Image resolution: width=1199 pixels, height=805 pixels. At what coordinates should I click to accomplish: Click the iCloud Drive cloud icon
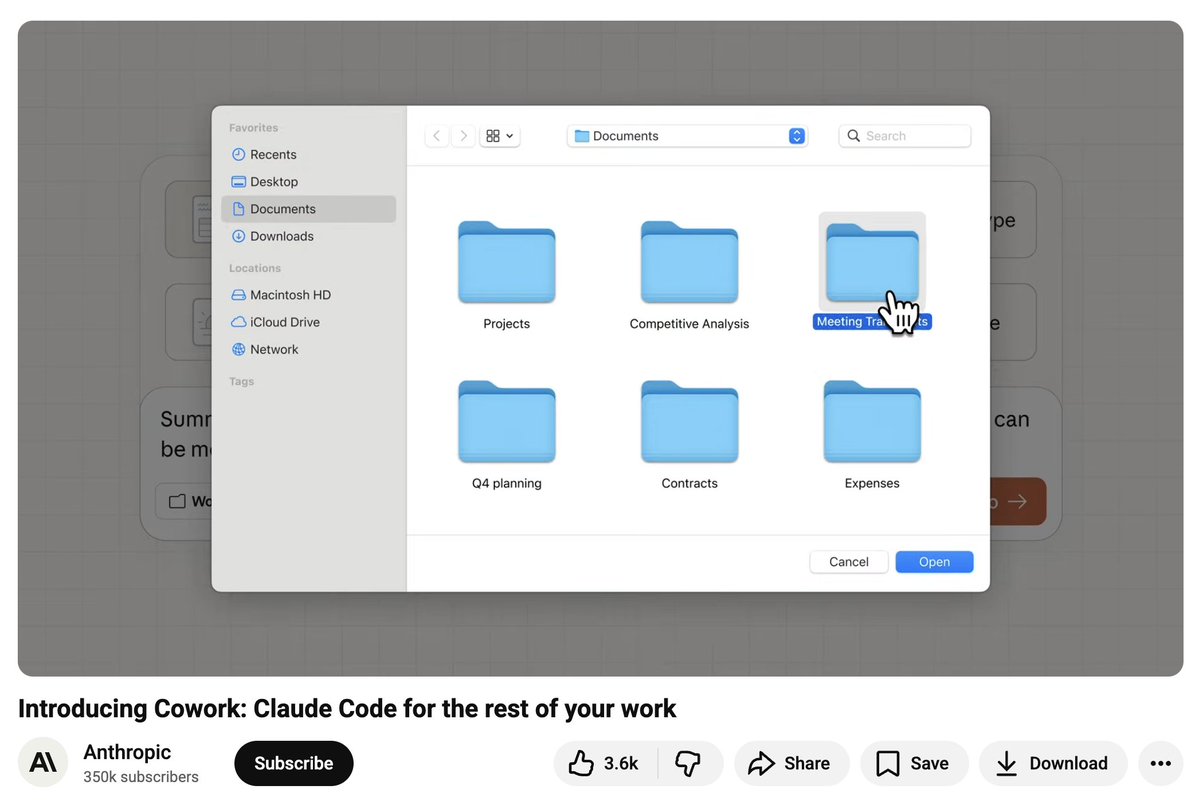pos(239,322)
